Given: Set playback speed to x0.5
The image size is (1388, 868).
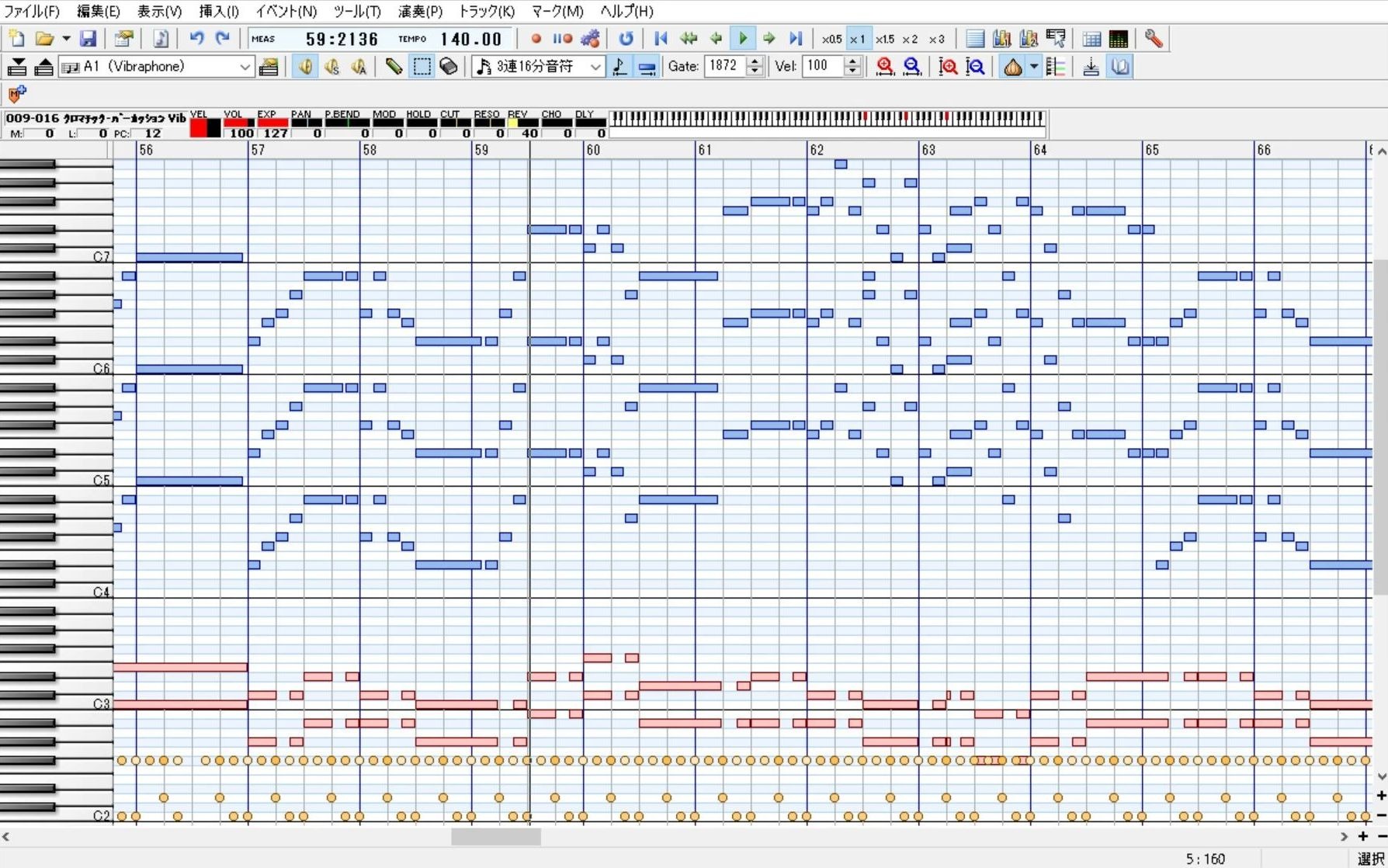Looking at the screenshot, I should (x=831, y=39).
